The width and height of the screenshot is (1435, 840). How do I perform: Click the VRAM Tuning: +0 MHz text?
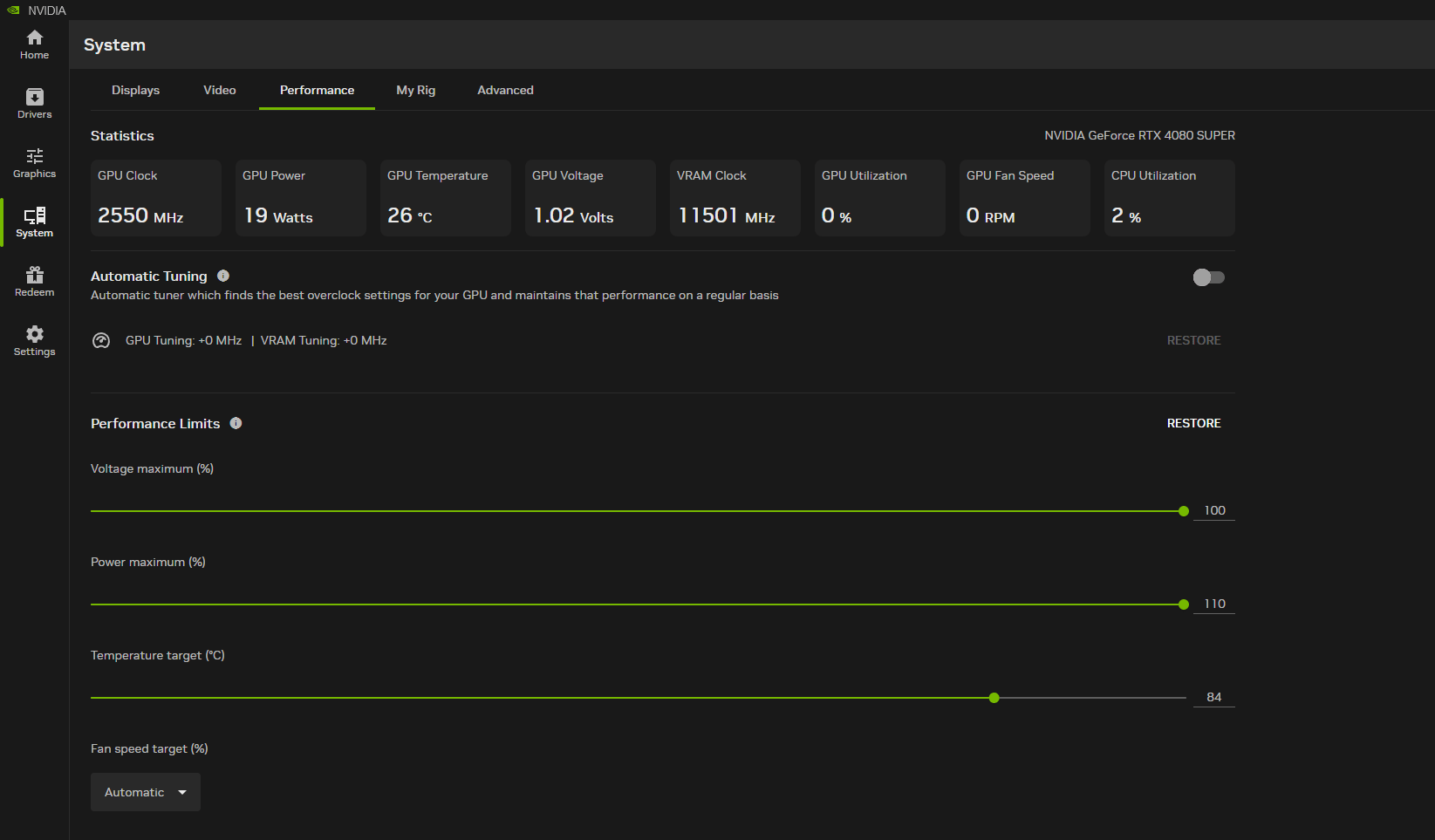pyautogui.click(x=324, y=340)
